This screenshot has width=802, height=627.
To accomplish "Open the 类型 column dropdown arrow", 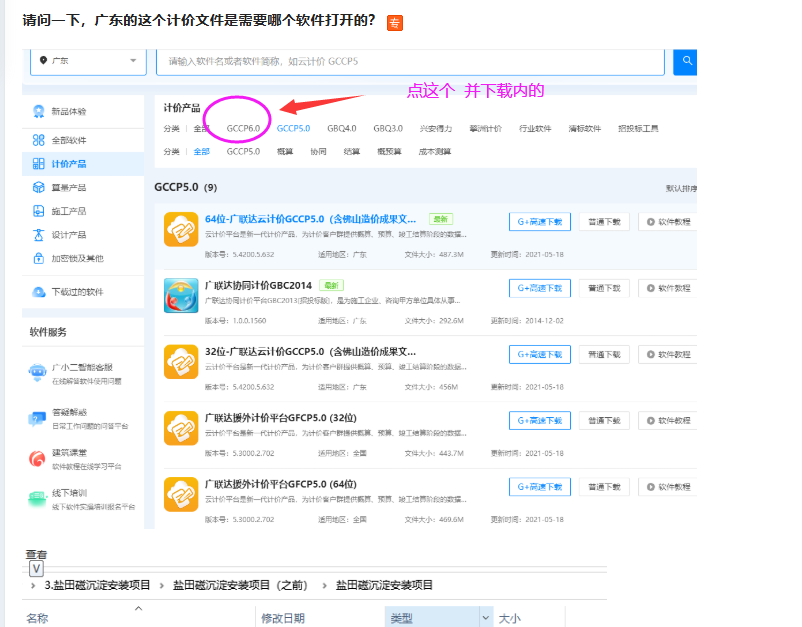I will click(x=485, y=618).
